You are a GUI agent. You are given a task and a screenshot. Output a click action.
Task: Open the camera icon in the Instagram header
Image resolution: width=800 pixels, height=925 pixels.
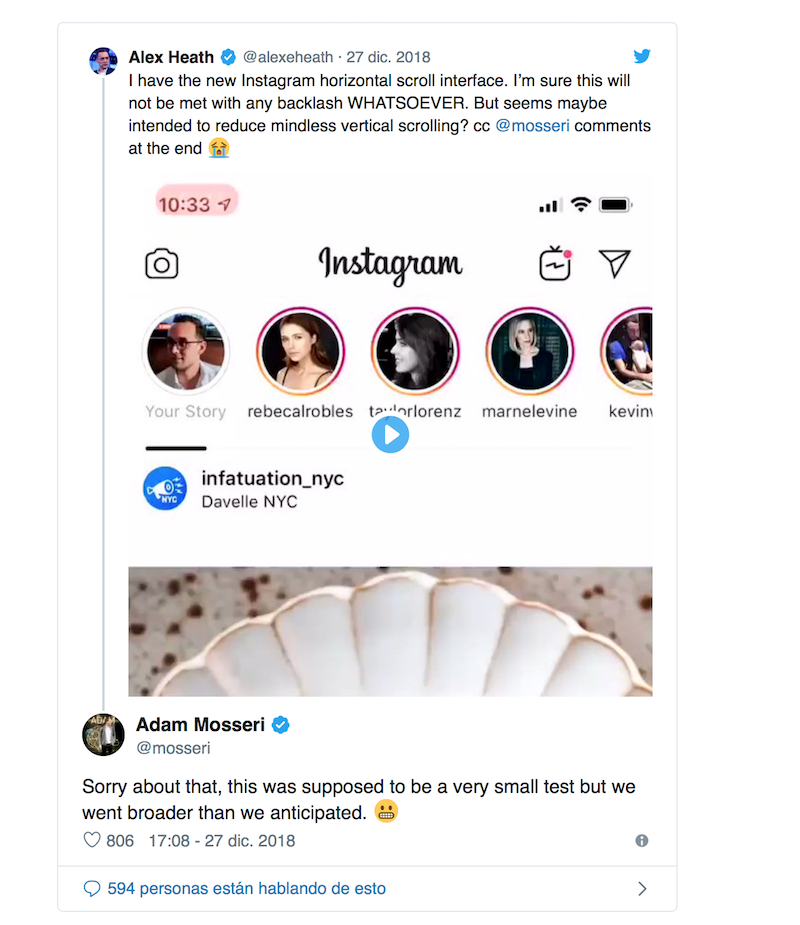pyautogui.click(x=163, y=262)
